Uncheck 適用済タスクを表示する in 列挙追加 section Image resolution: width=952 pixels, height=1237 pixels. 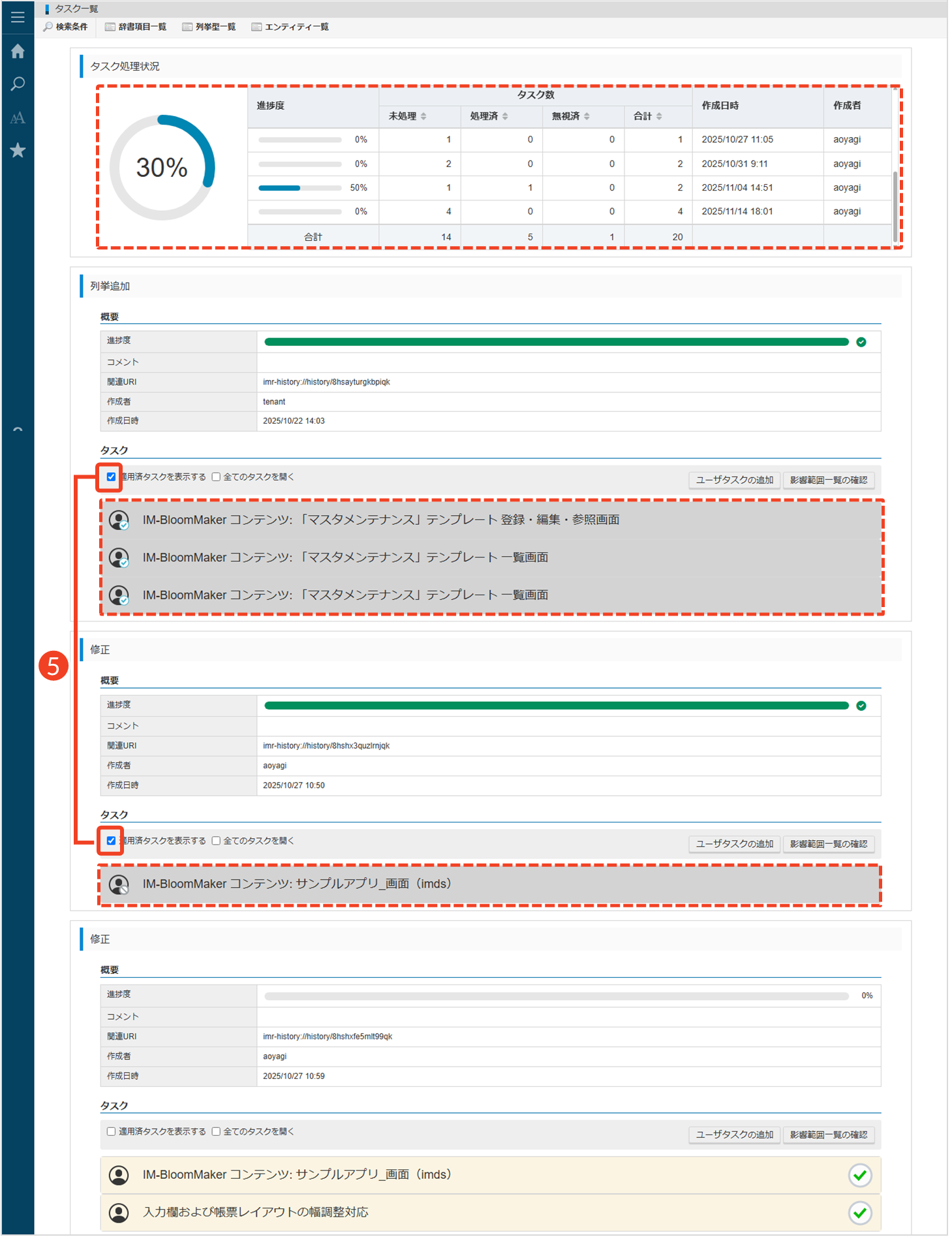coord(111,477)
